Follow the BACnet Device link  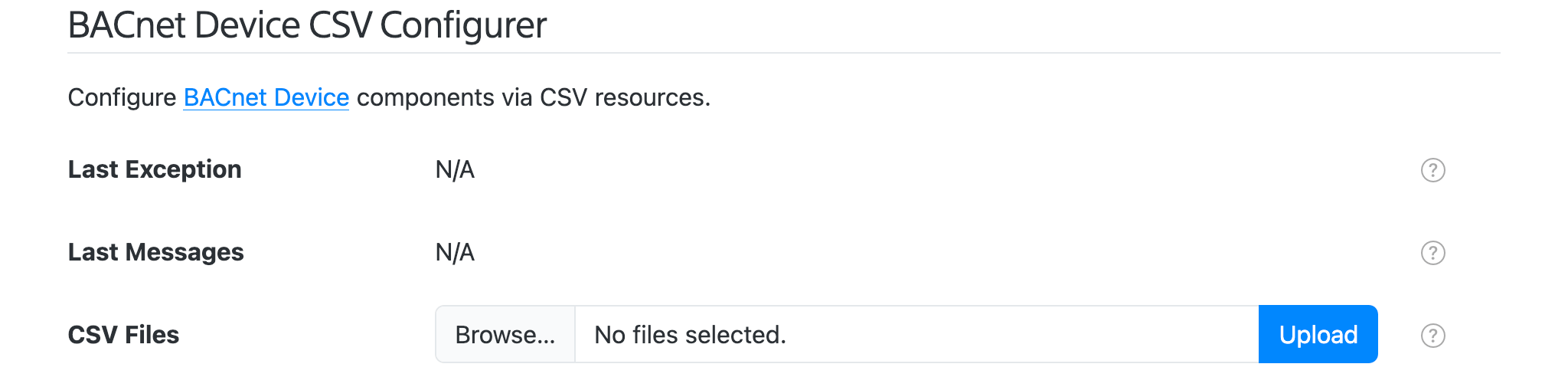(266, 98)
